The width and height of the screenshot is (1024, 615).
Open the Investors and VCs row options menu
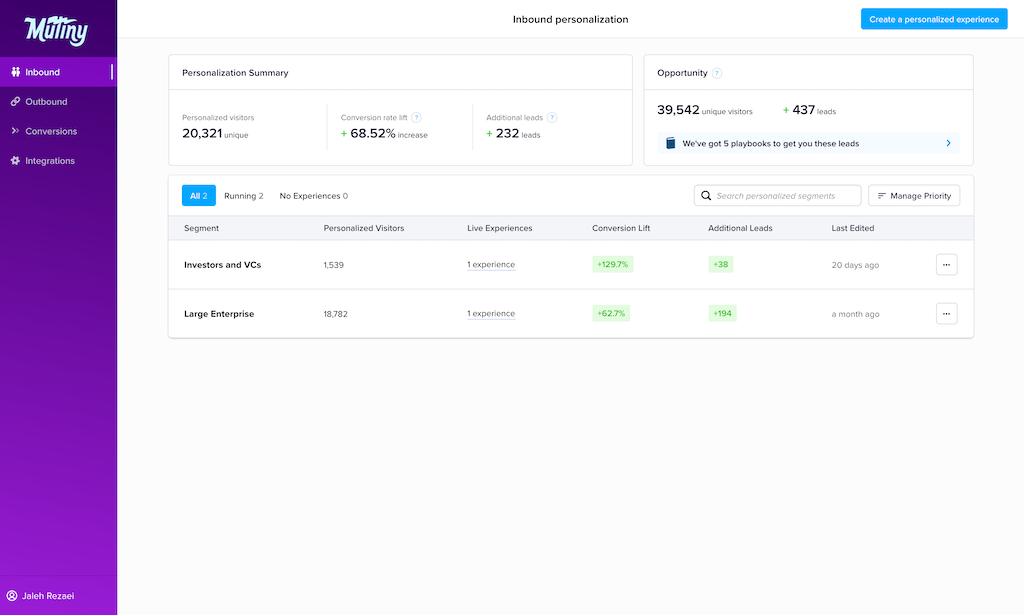946,265
